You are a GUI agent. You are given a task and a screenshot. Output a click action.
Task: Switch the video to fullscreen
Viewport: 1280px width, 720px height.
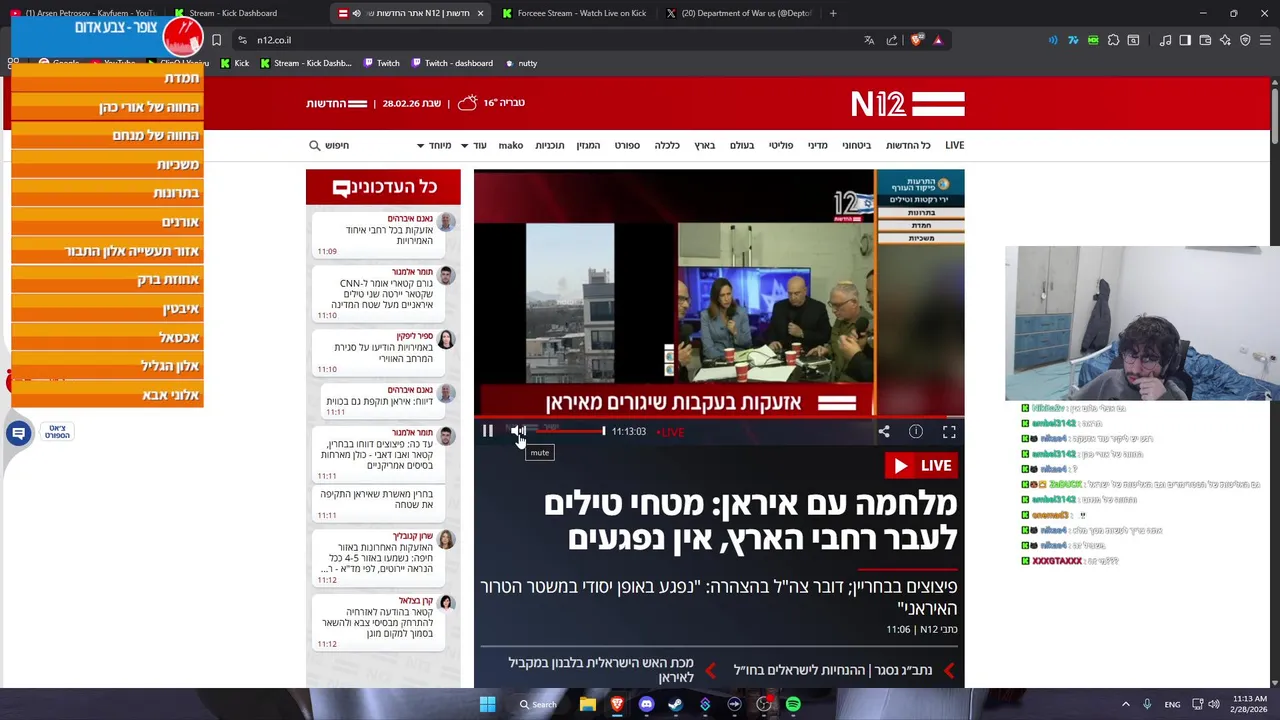[x=949, y=431]
